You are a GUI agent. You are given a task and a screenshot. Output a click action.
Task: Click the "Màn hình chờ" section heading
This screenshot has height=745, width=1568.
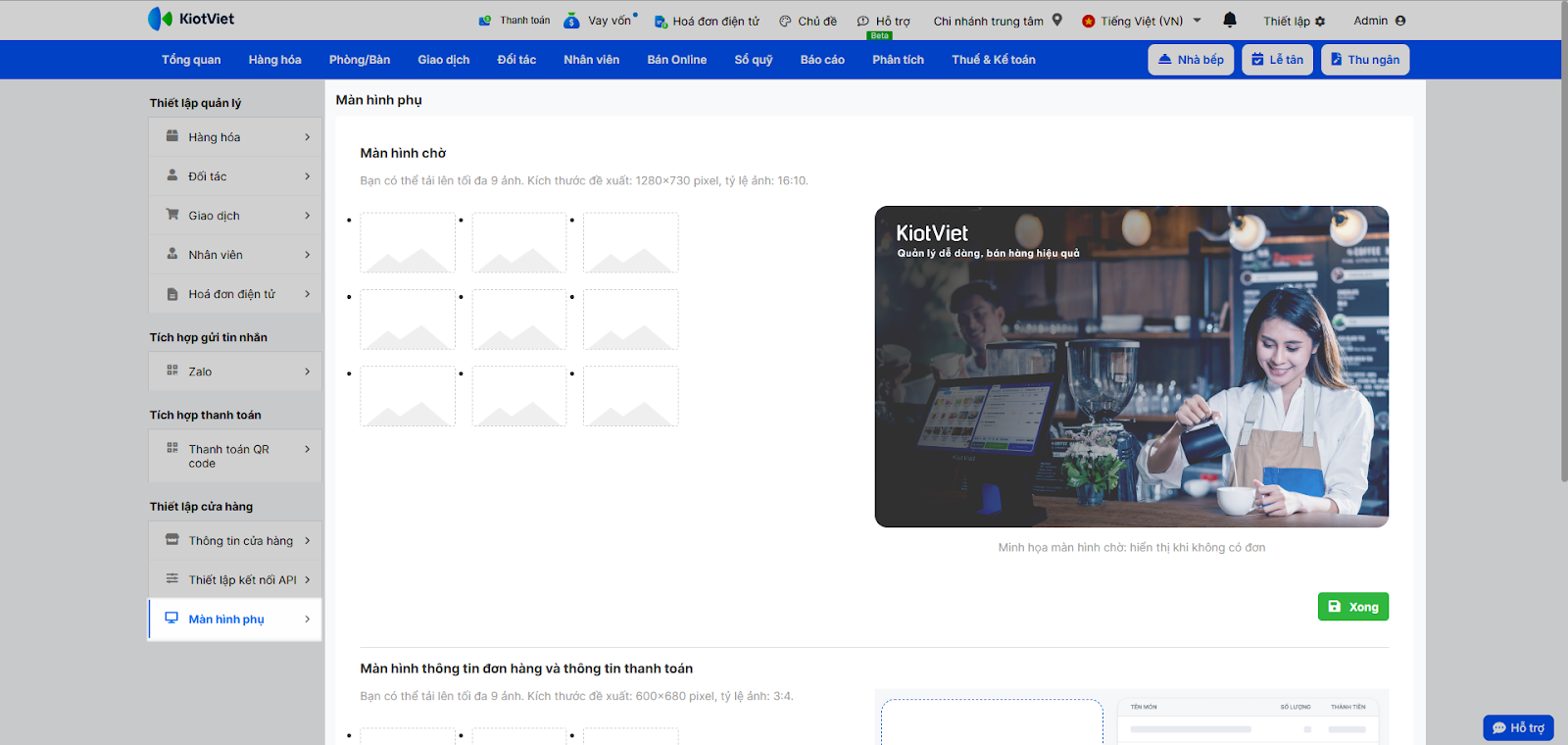403,153
